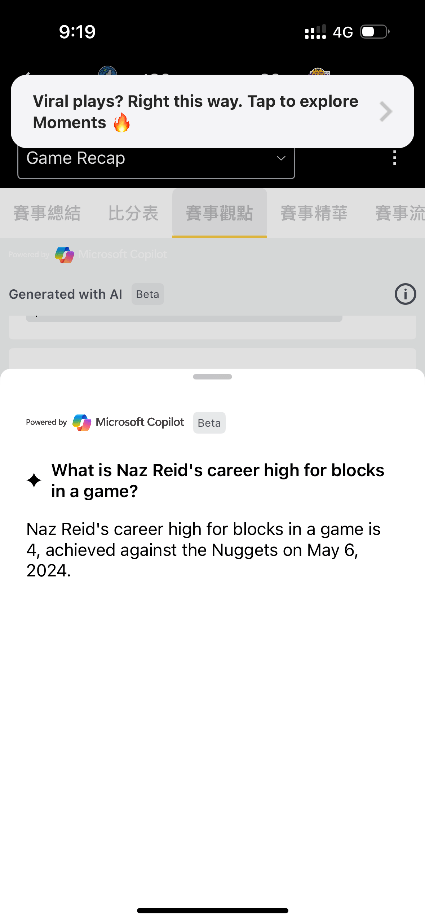
Task: Tap the Naz Reid career high blocks question
Action: [x=217, y=480]
